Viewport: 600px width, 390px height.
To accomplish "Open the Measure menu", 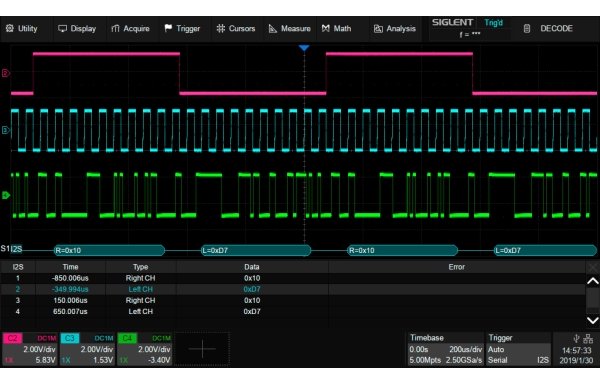I will [x=290, y=29].
